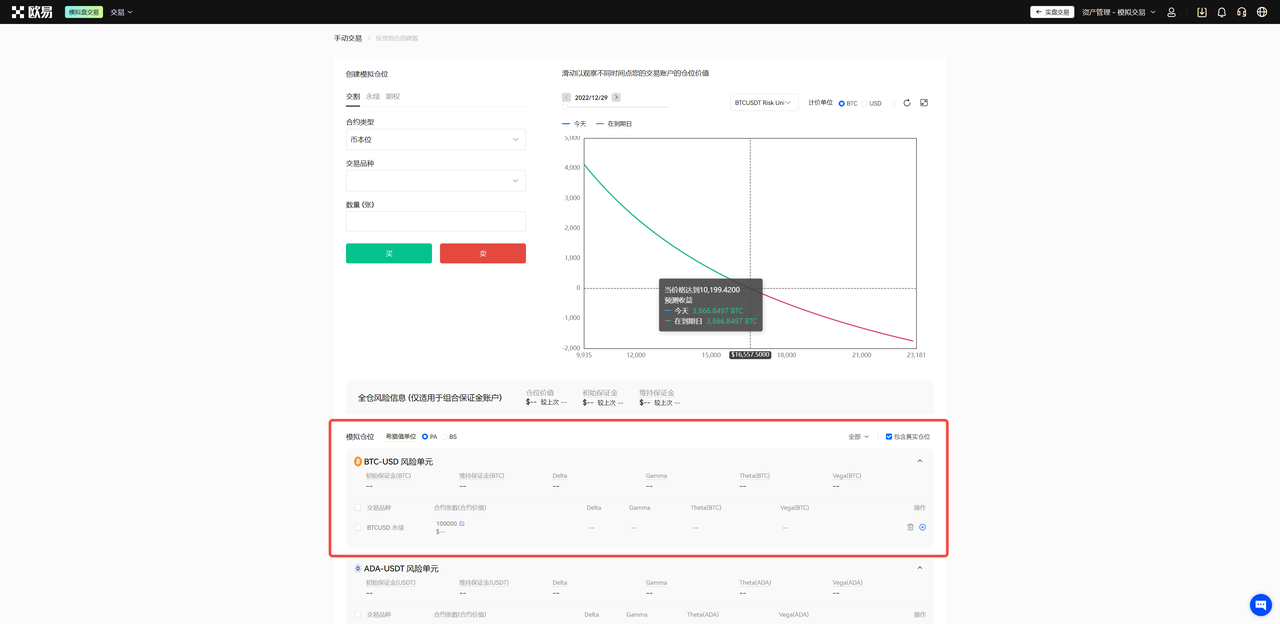Uncheck 包含真实仓位 checkbox
The image size is (1280, 624).
[x=889, y=437]
